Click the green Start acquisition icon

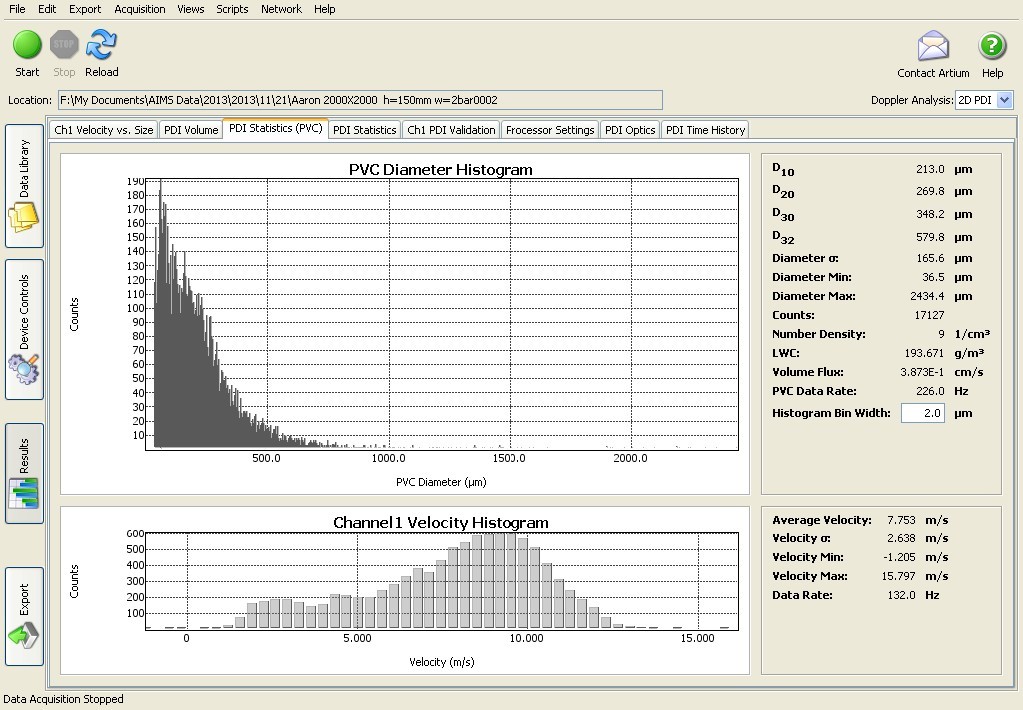(x=27, y=45)
